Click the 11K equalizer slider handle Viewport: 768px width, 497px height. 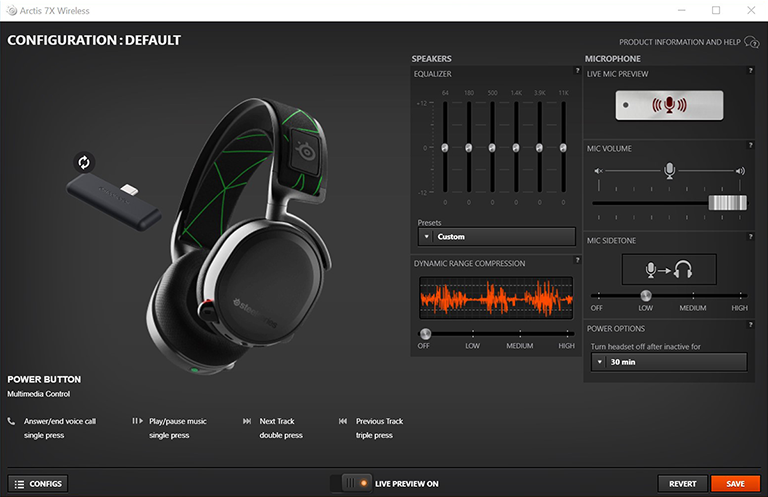click(x=563, y=147)
